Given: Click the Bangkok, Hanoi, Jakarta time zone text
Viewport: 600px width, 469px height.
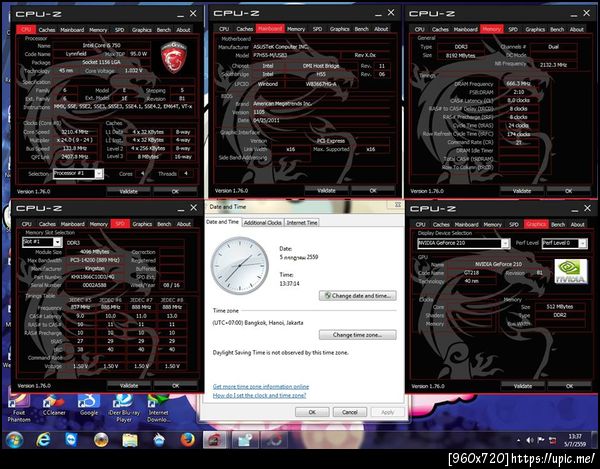Looking at the screenshot, I should pyautogui.click(x=258, y=323).
